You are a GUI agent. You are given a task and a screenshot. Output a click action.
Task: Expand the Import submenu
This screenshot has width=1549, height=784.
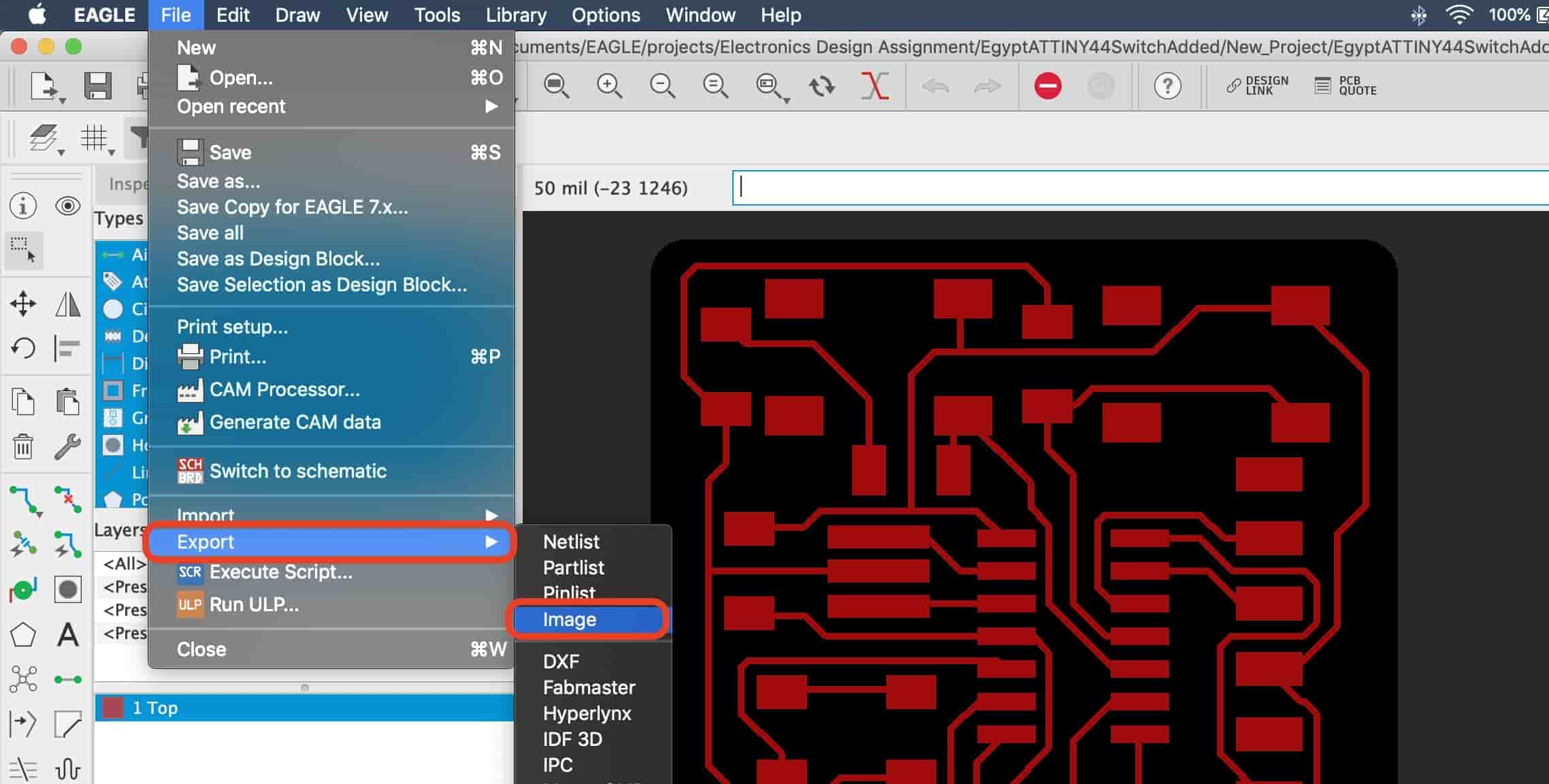331,515
